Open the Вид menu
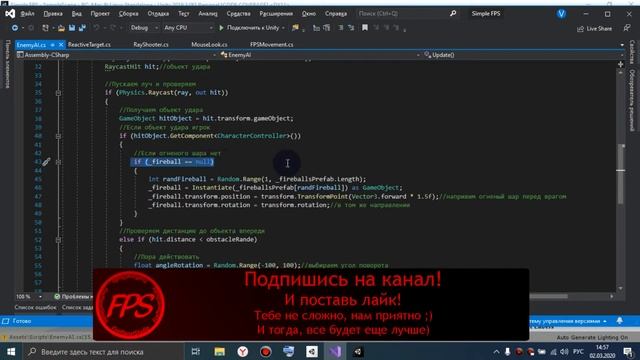640x360 pixels. [x=77, y=13]
